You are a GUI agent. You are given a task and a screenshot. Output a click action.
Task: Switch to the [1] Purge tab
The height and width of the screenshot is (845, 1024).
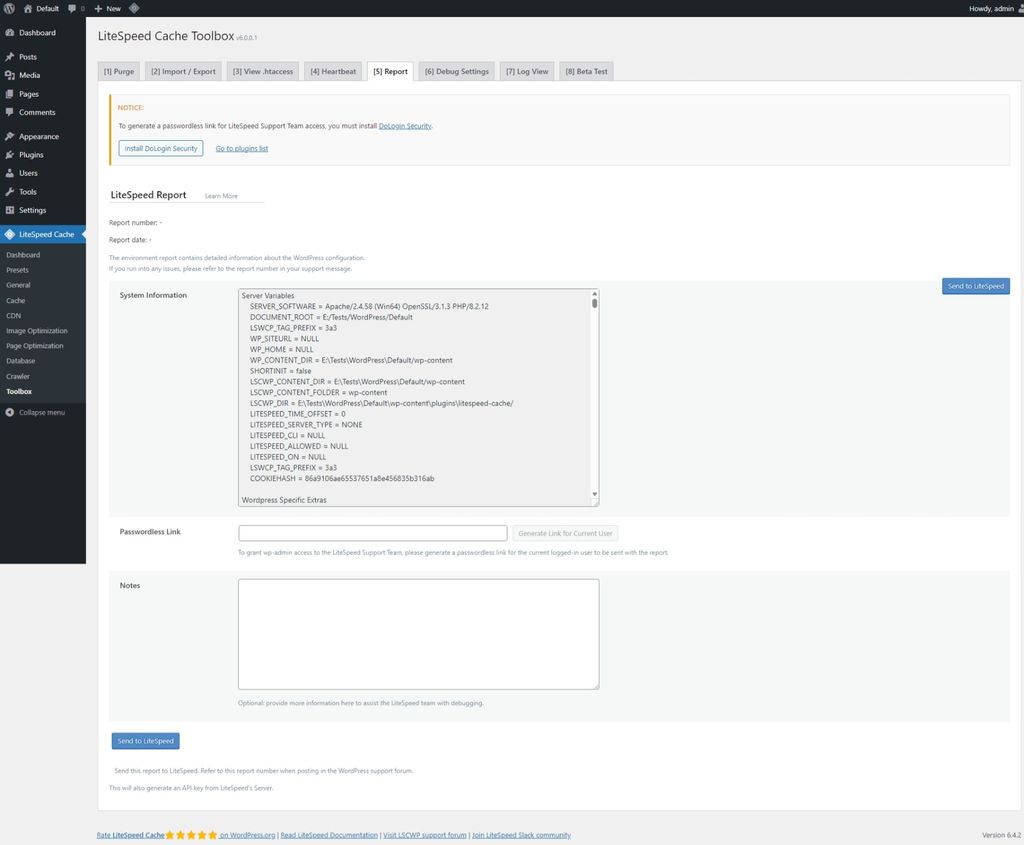pos(119,71)
